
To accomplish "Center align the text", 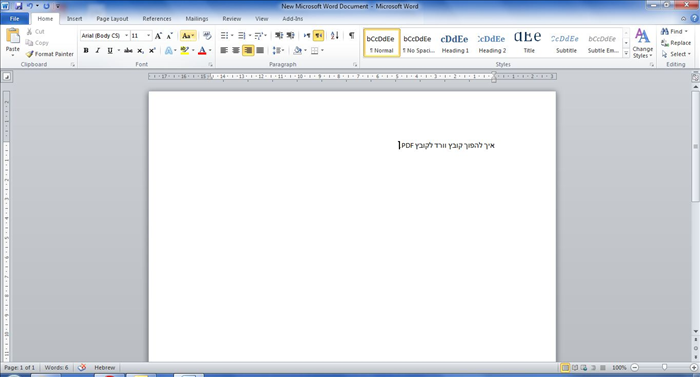I will 236,50.
